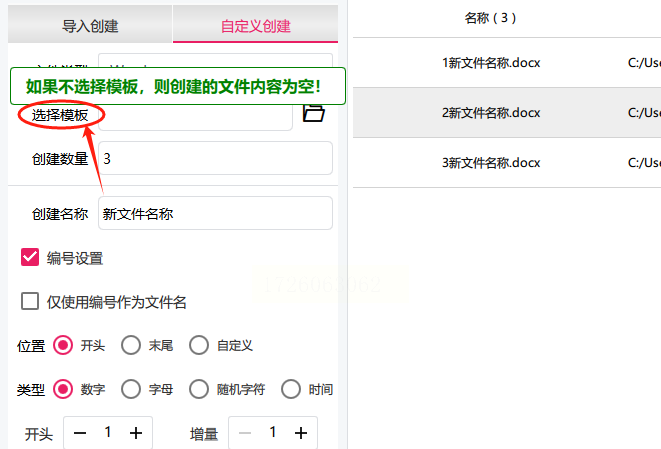Switch to the 自定义创建 tab
Viewport: 661px width, 449px height.
point(255,26)
